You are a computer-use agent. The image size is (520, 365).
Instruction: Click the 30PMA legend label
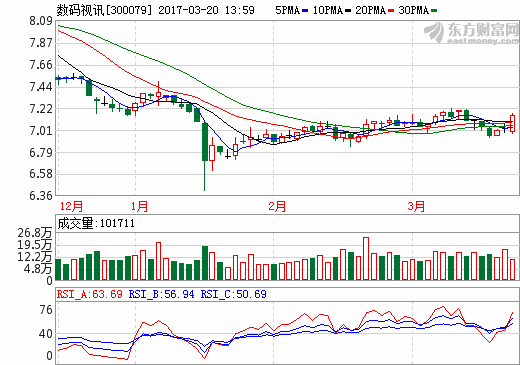(x=414, y=10)
